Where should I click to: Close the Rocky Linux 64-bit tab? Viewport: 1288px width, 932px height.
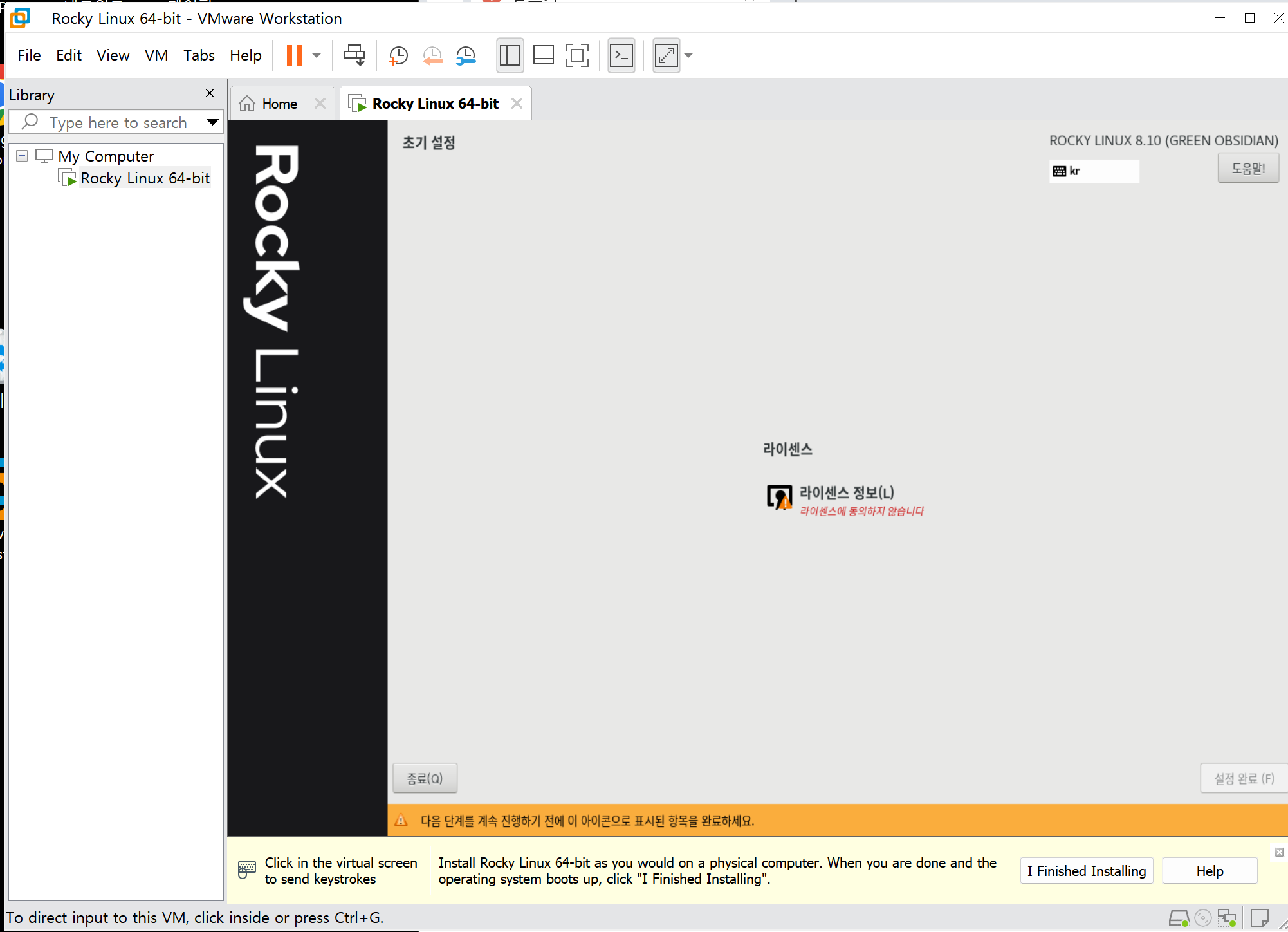(x=517, y=104)
